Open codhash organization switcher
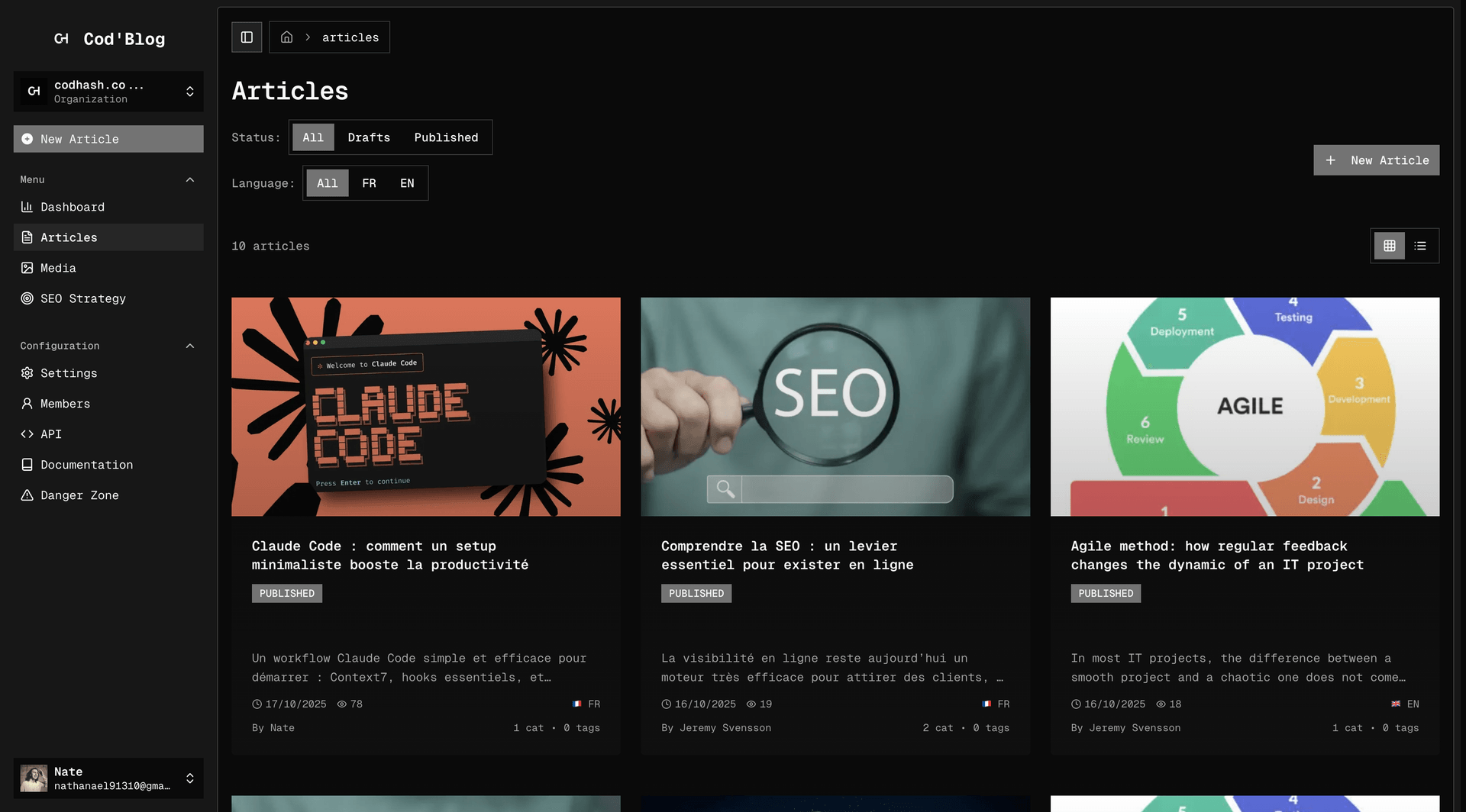The height and width of the screenshot is (812, 1466). pyautogui.click(x=108, y=92)
